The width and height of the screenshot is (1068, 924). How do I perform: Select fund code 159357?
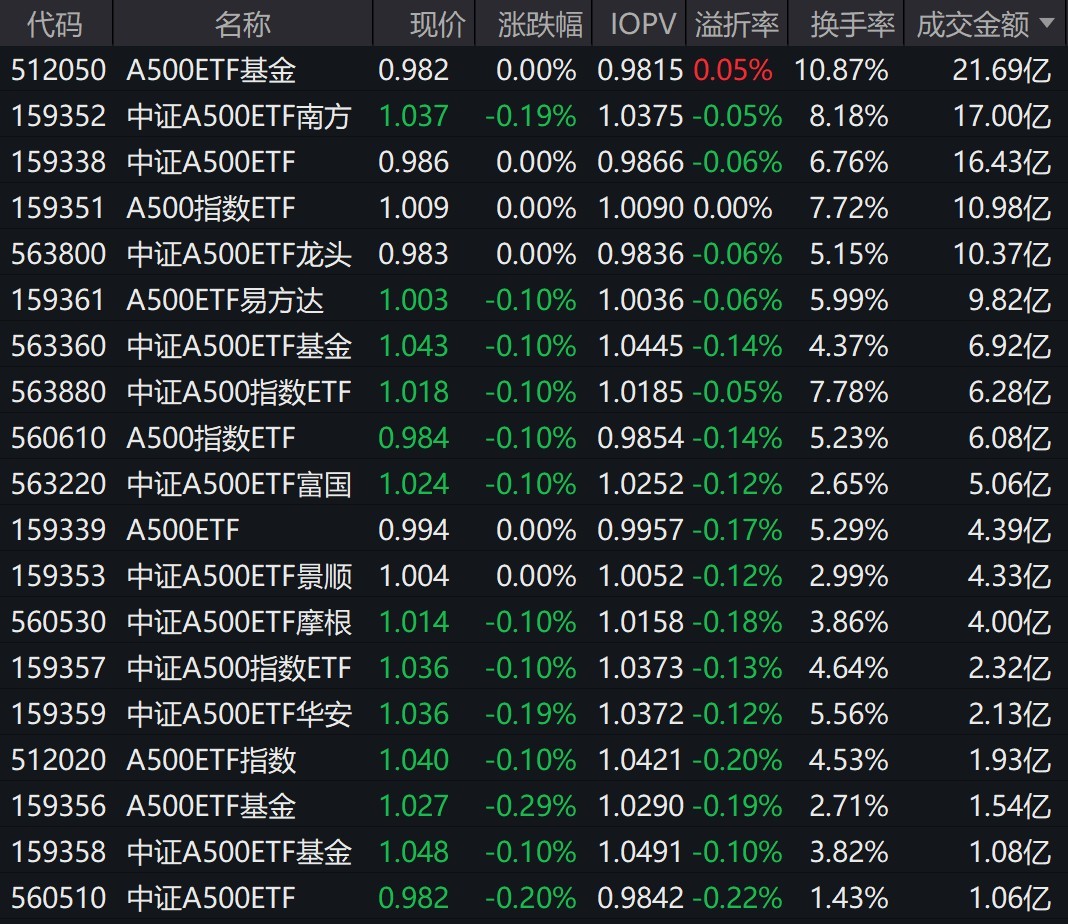tap(59, 668)
